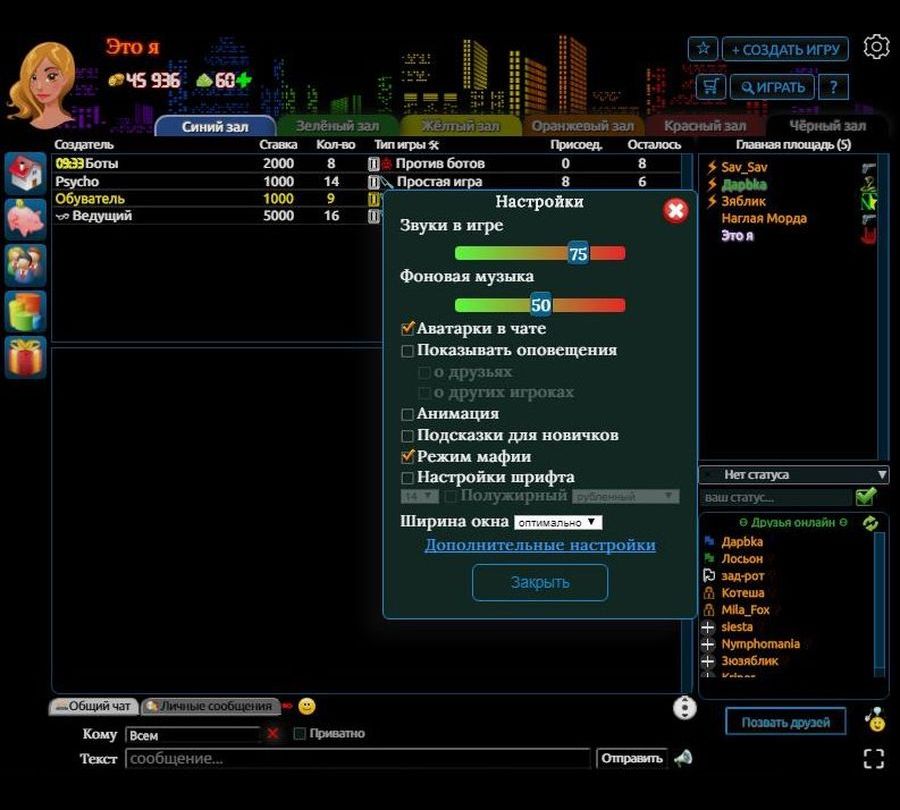Open the emoji smiley picker

(307, 706)
